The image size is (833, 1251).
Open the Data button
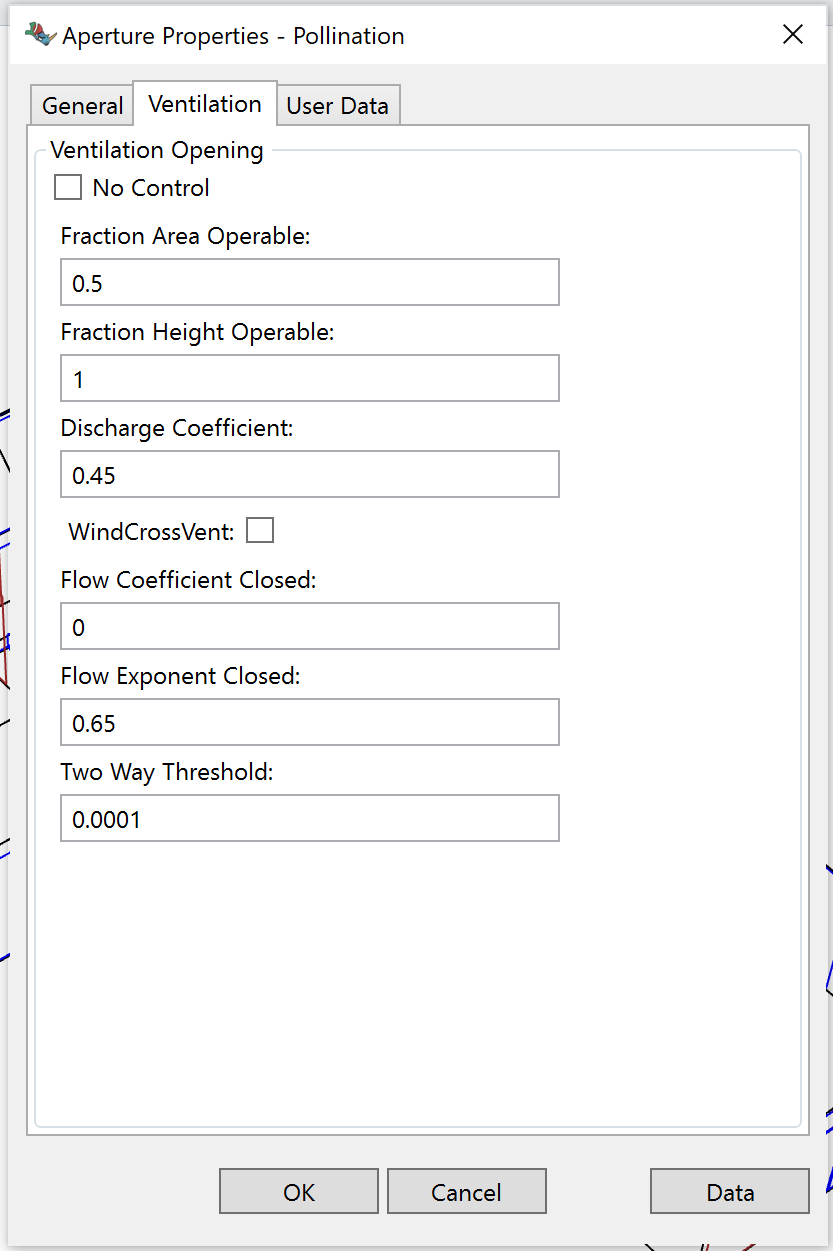[730, 1192]
